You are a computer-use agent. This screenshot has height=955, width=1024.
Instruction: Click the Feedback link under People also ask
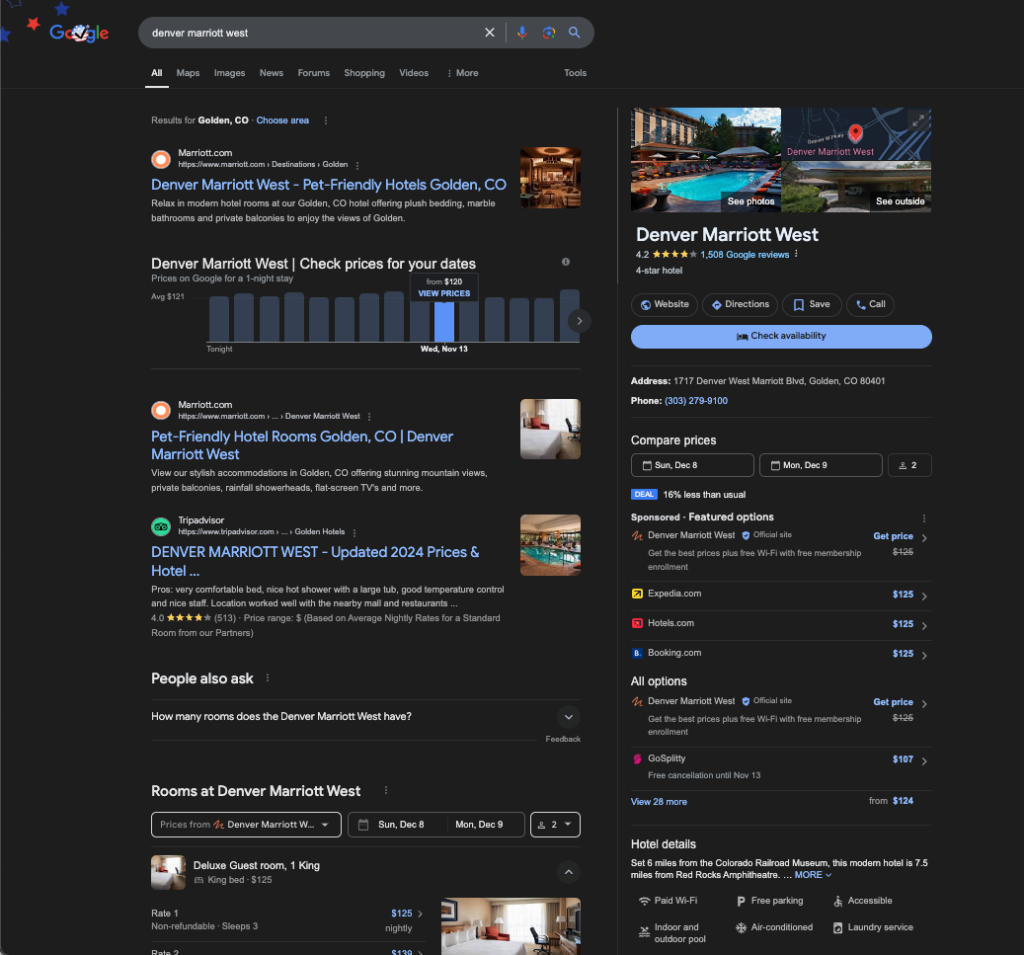tap(563, 739)
